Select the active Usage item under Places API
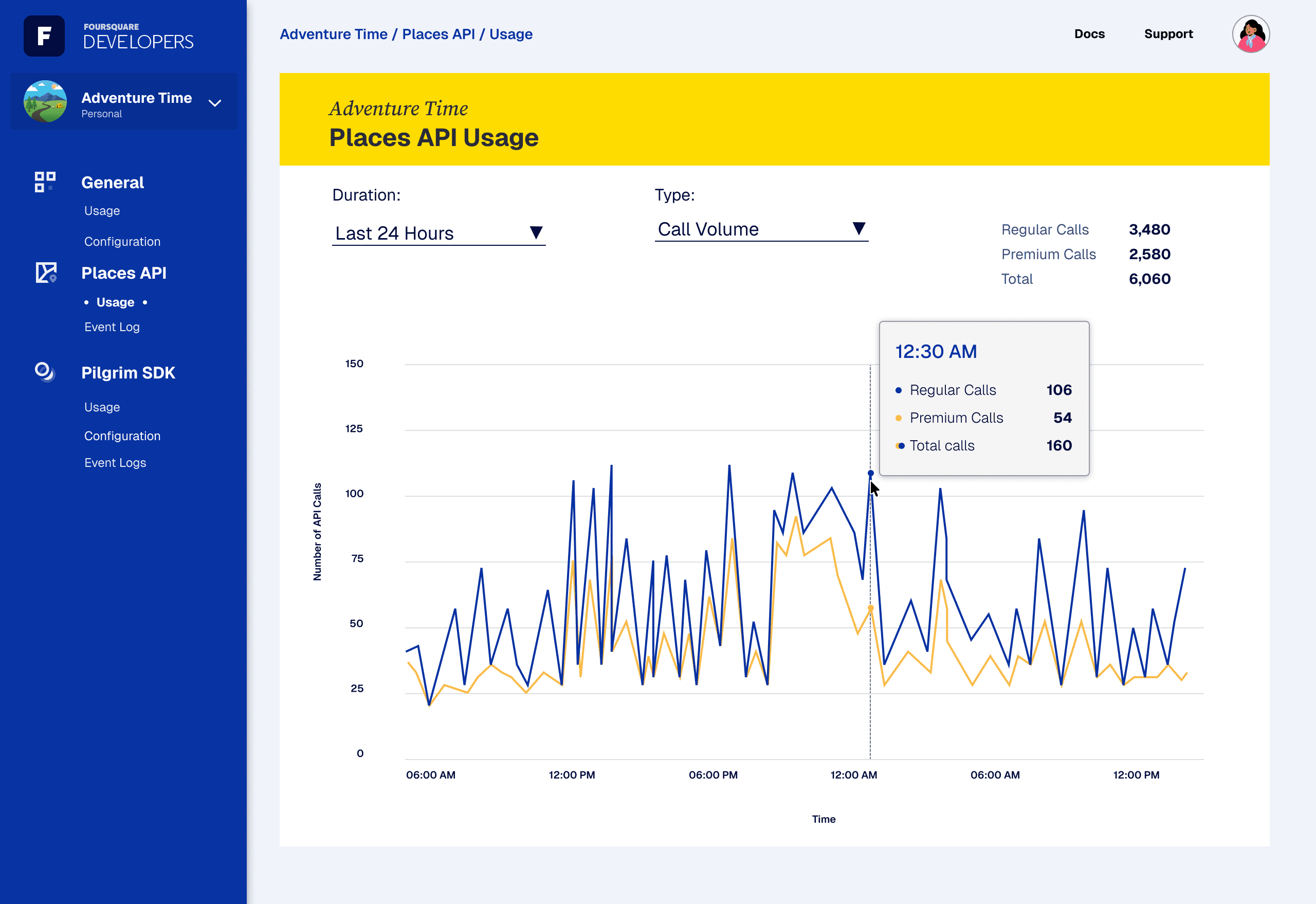Image resolution: width=1316 pixels, height=904 pixels. point(116,302)
